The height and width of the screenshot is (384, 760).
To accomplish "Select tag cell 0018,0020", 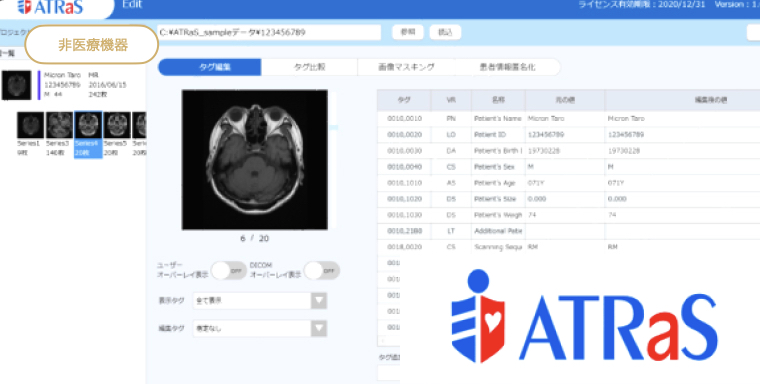I will [x=404, y=247].
